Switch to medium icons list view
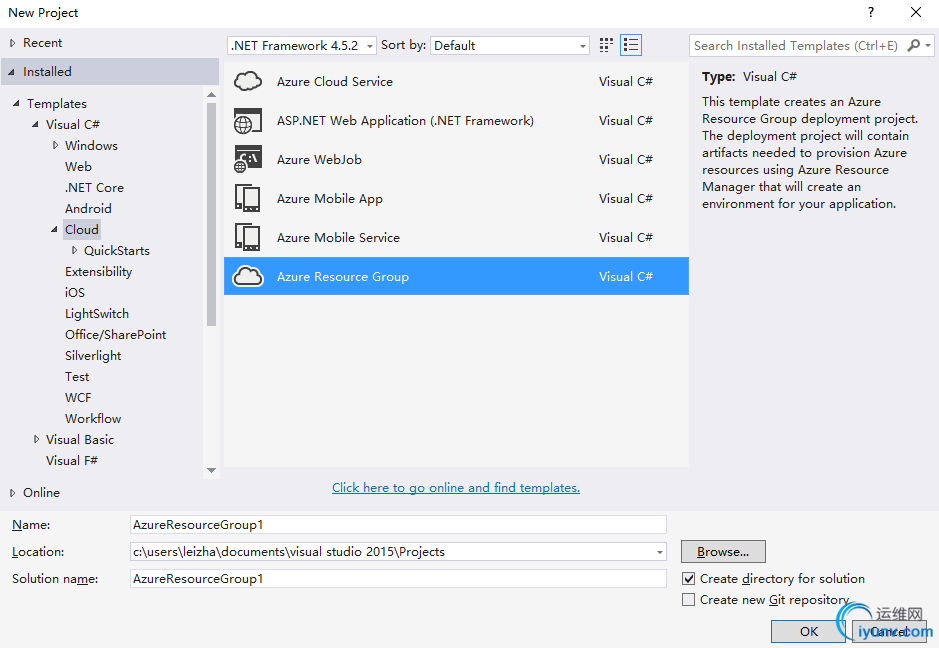 [631, 45]
